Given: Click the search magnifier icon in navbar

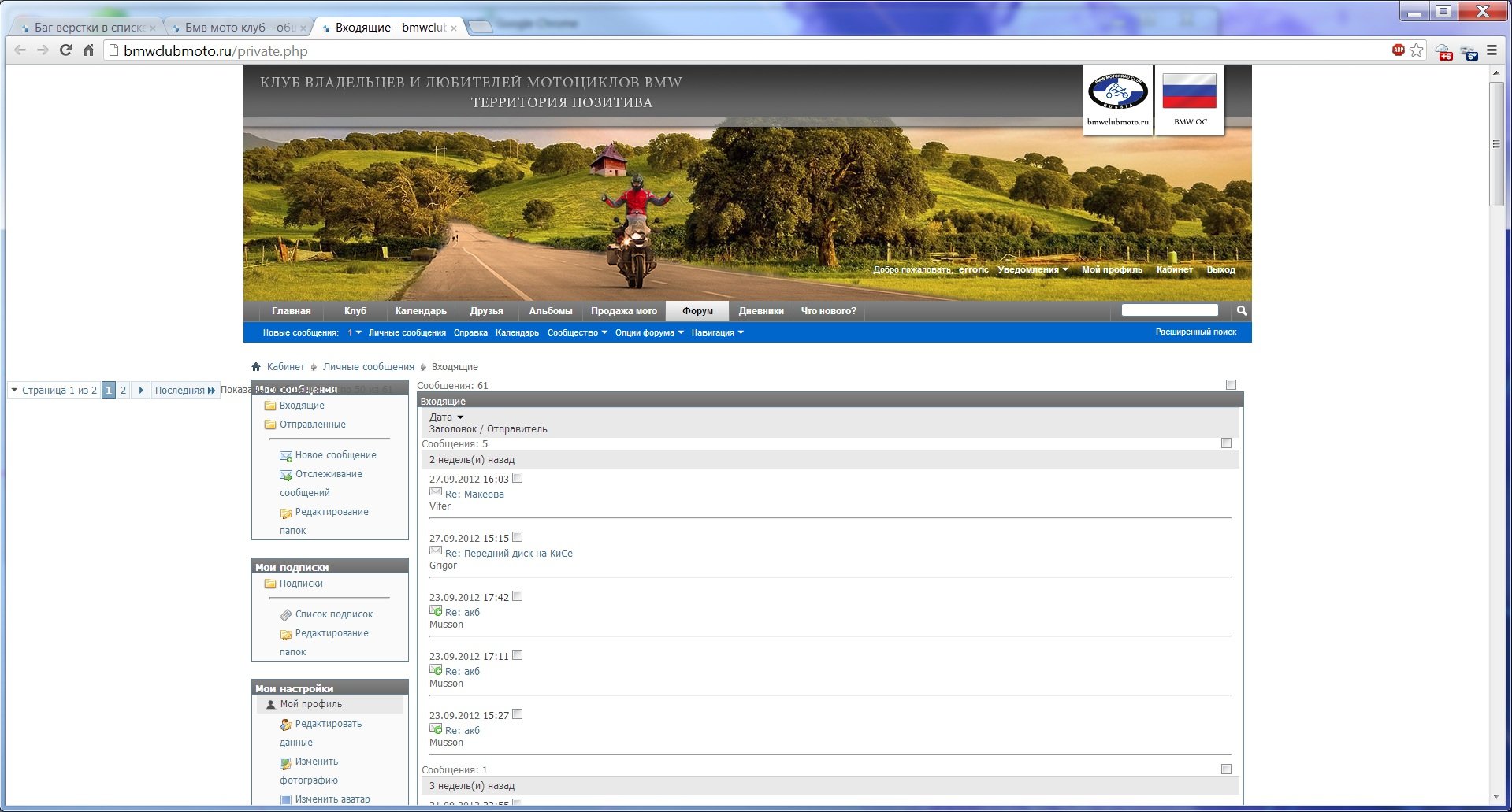Looking at the screenshot, I should 1242,311.
